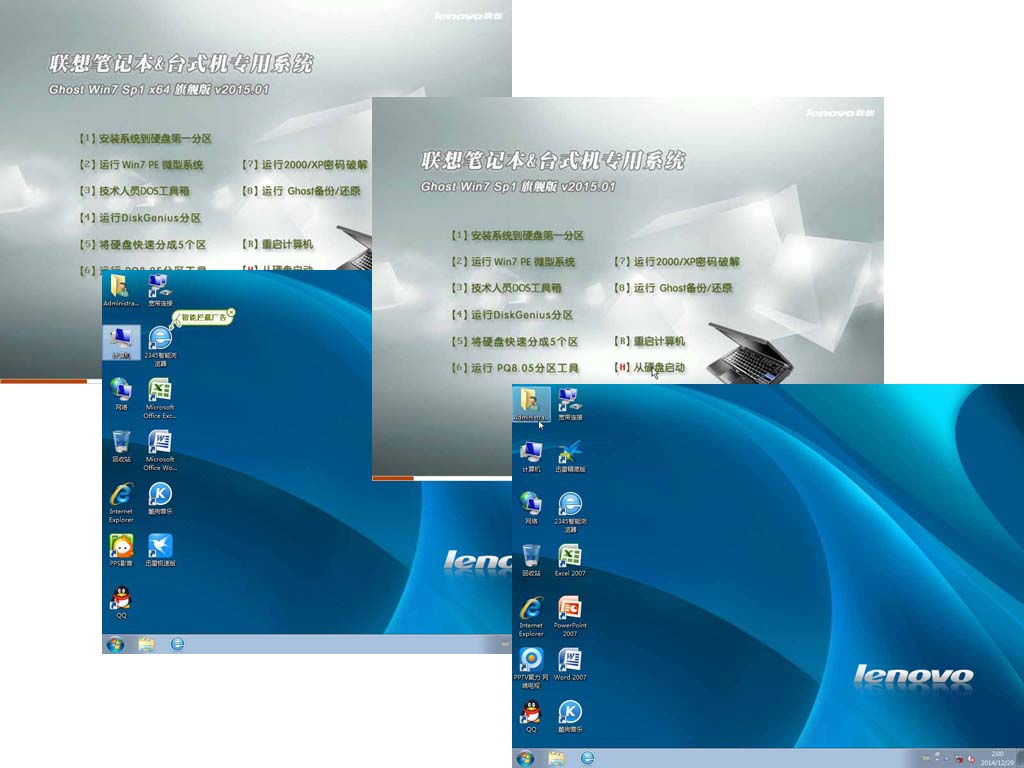Choose [2] 运行 Win7 PE 微型系统 in the x64 boot menu

tap(141, 165)
